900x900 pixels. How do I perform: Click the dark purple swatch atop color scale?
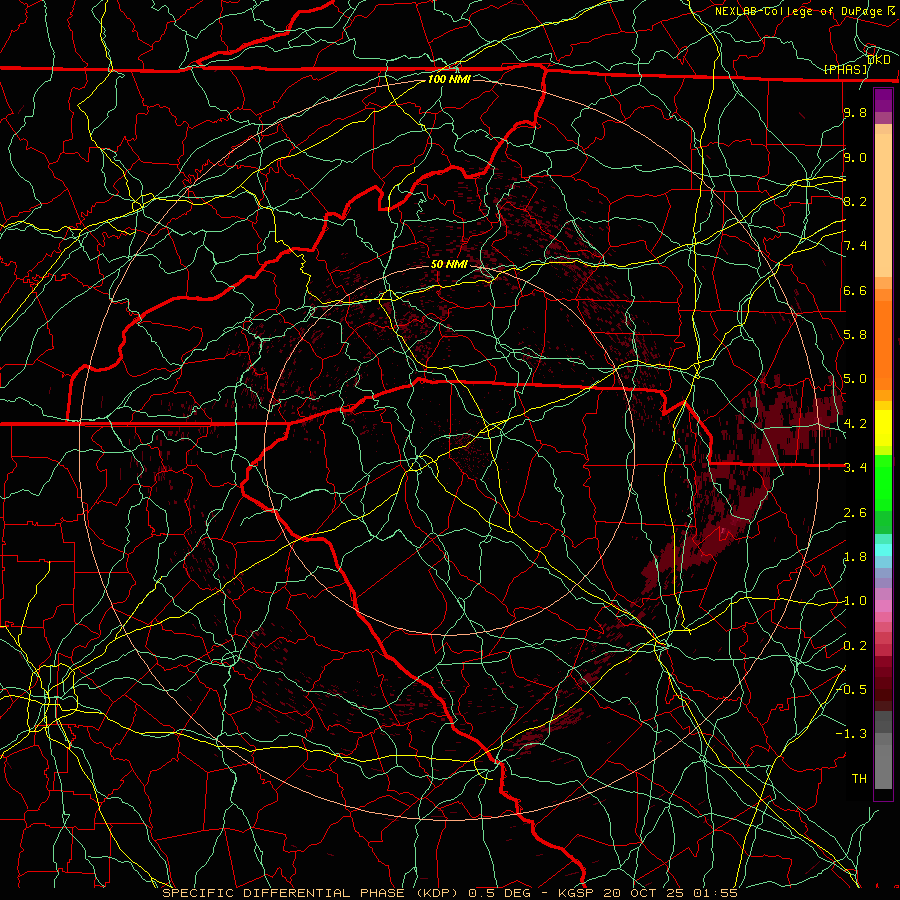coord(883,100)
